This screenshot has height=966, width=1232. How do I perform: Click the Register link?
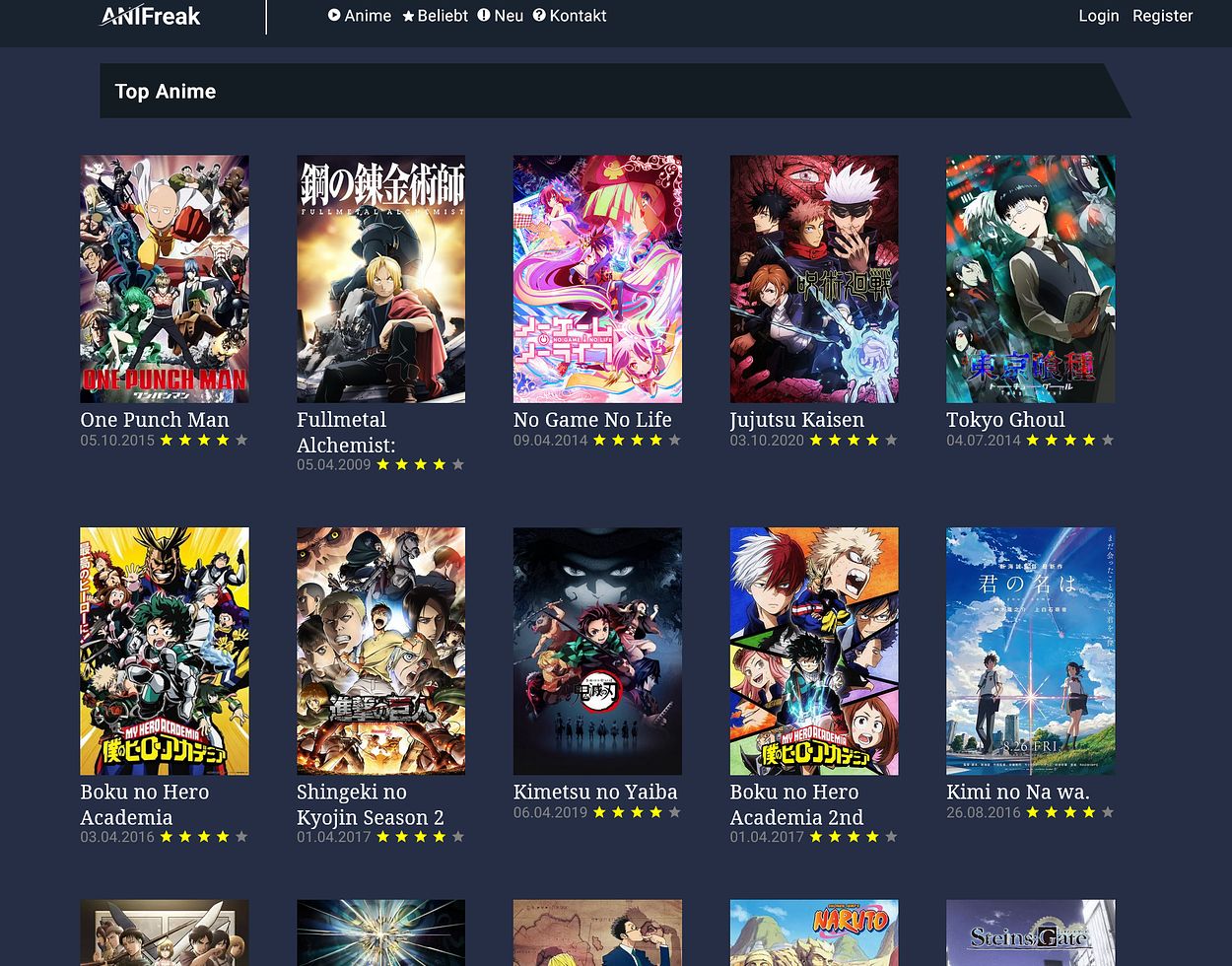click(x=1162, y=16)
